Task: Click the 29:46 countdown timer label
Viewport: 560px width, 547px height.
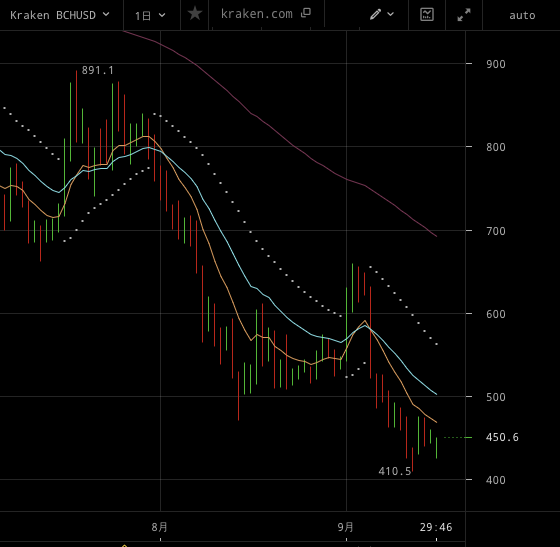Action: point(436,527)
